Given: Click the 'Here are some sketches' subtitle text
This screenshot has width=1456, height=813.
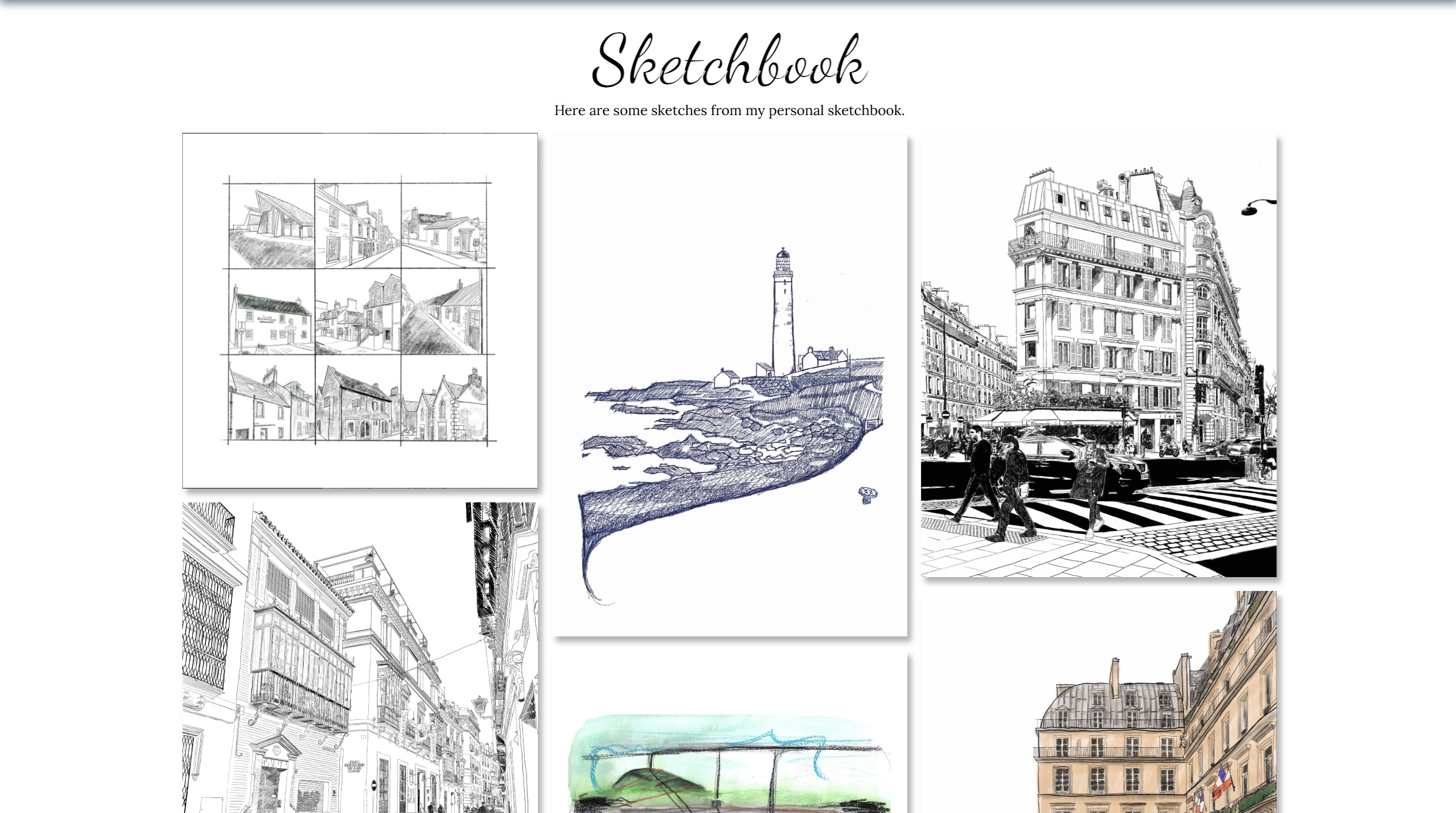Looking at the screenshot, I should [x=729, y=110].
